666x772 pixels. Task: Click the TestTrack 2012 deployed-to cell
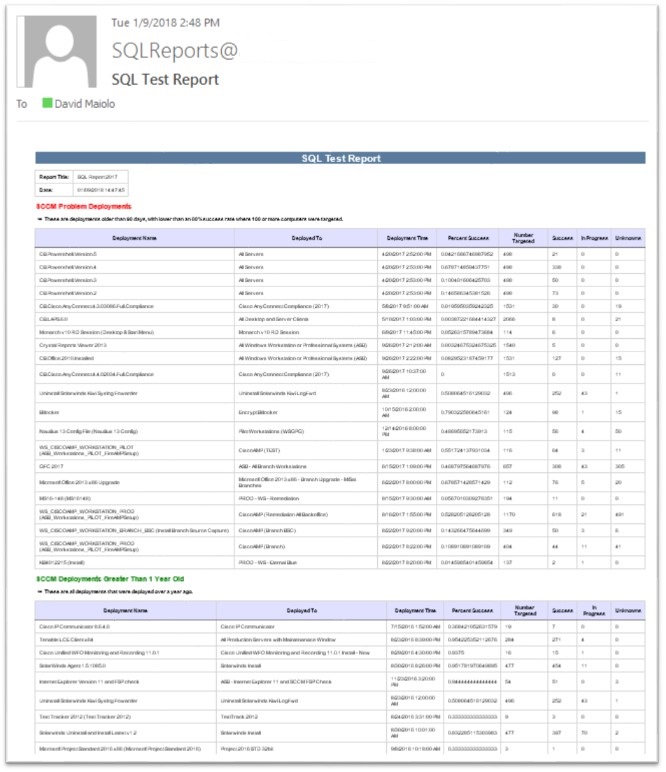pyautogui.click(x=302, y=717)
